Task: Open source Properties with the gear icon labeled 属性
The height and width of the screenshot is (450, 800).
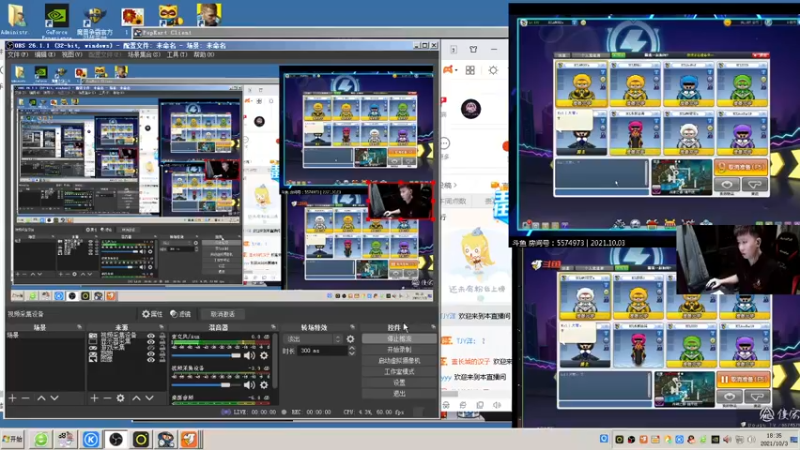Action: point(152,314)
